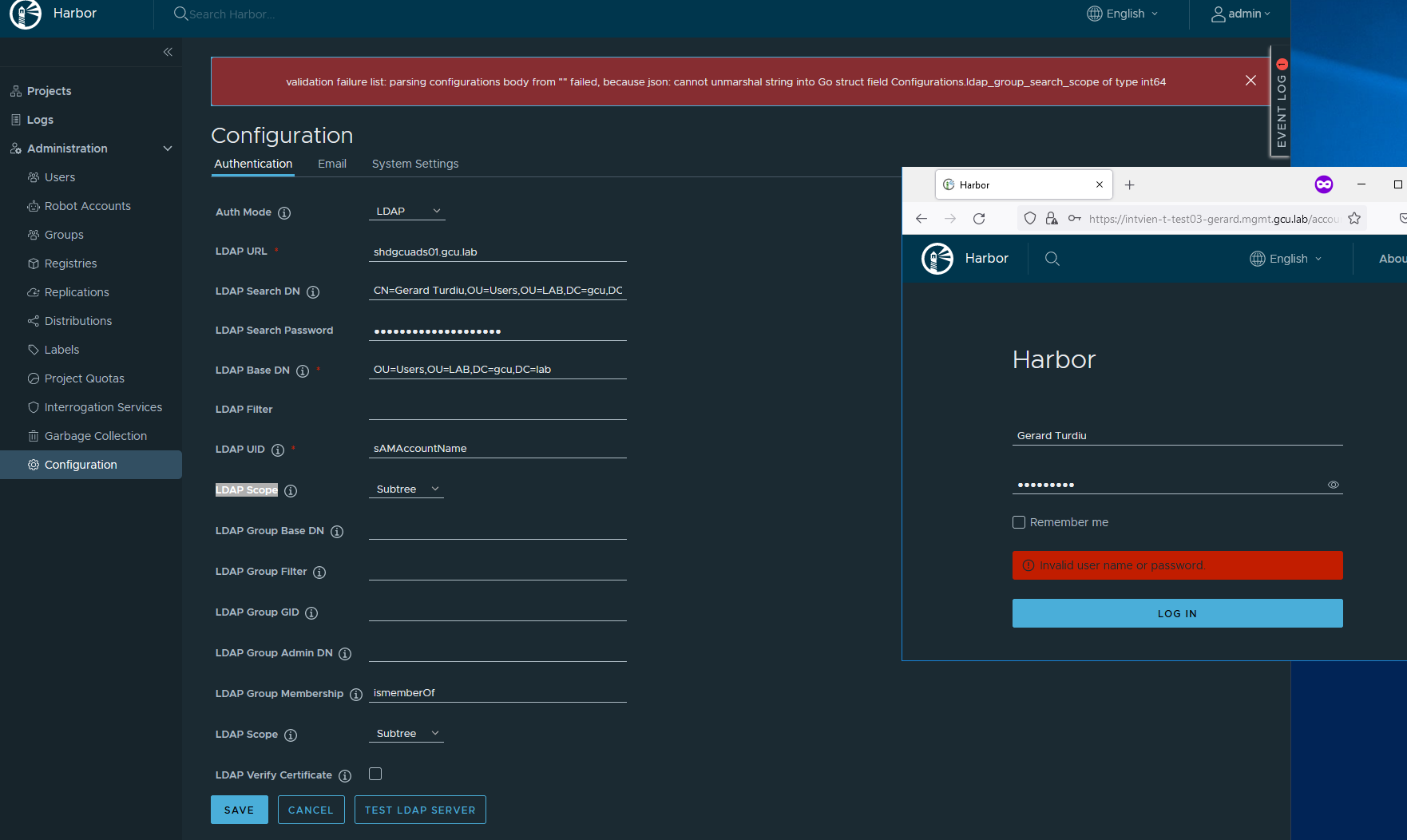The image size is (1407, 840).
Task: Switch to the System Settings tab
Action: (x=415, y=164)
